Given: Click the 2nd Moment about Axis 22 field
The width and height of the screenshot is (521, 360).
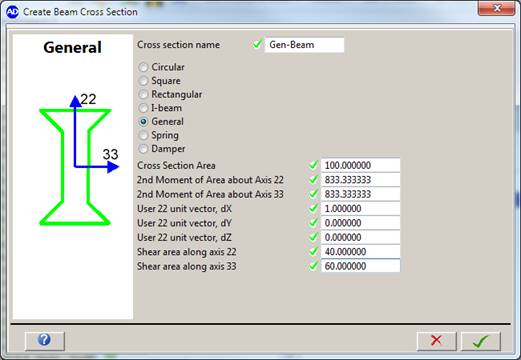Looking at the screenshot, I should point(360,180).
